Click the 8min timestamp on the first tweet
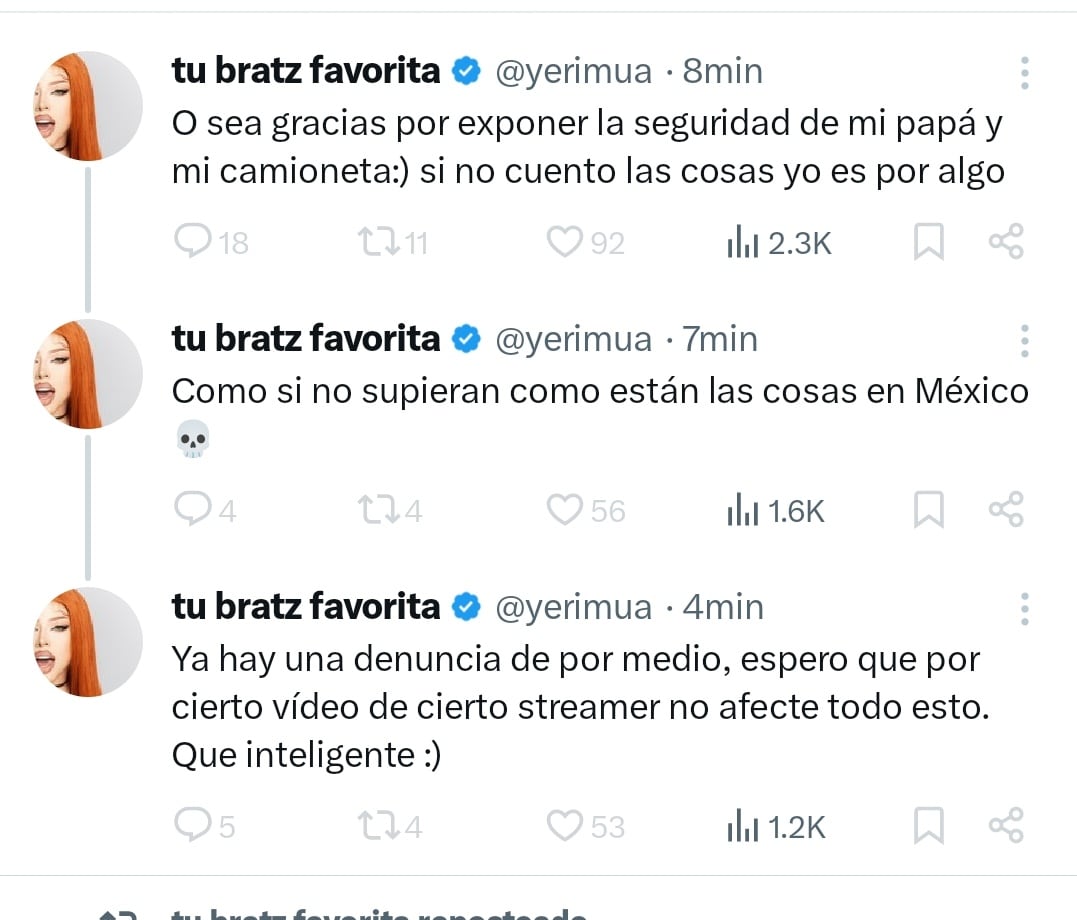Viewport: 1077px width, 920px height. [x=722, y=70]
